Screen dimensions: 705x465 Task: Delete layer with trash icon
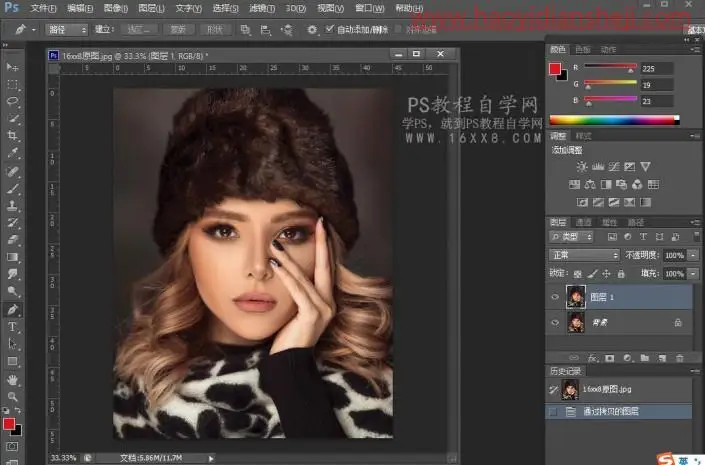(x=679, y=358)
